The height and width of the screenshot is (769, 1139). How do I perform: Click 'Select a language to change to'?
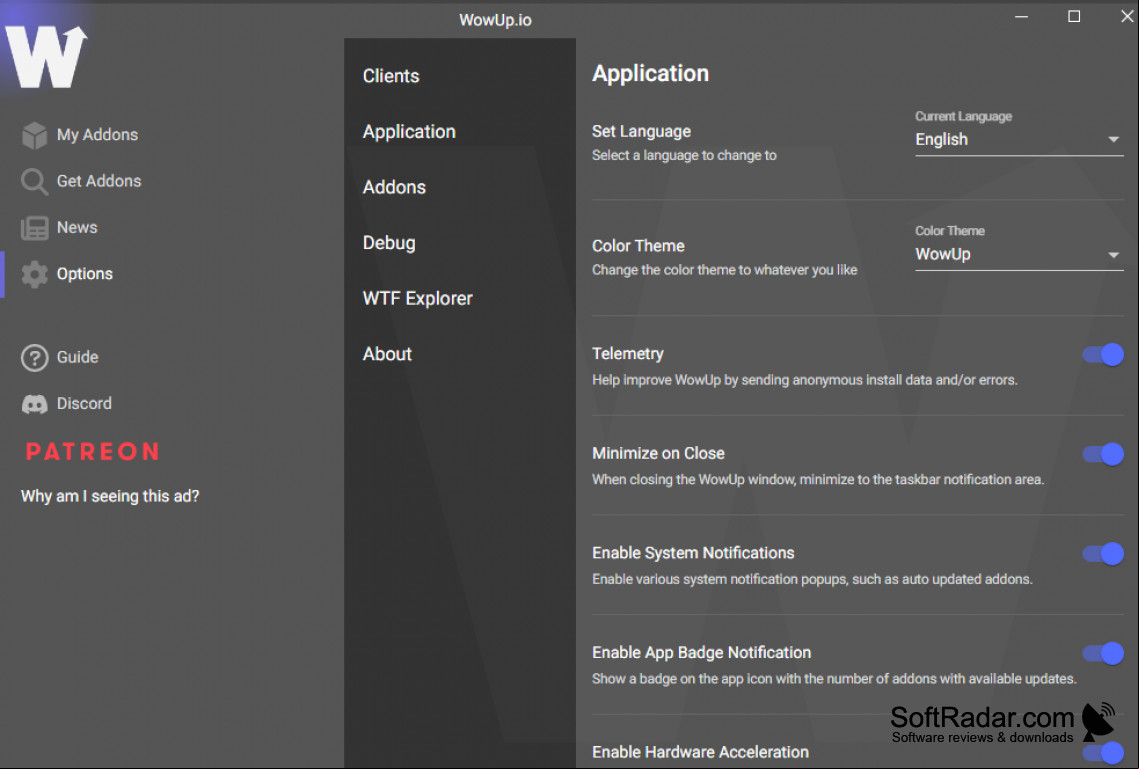tap(684, 155)
